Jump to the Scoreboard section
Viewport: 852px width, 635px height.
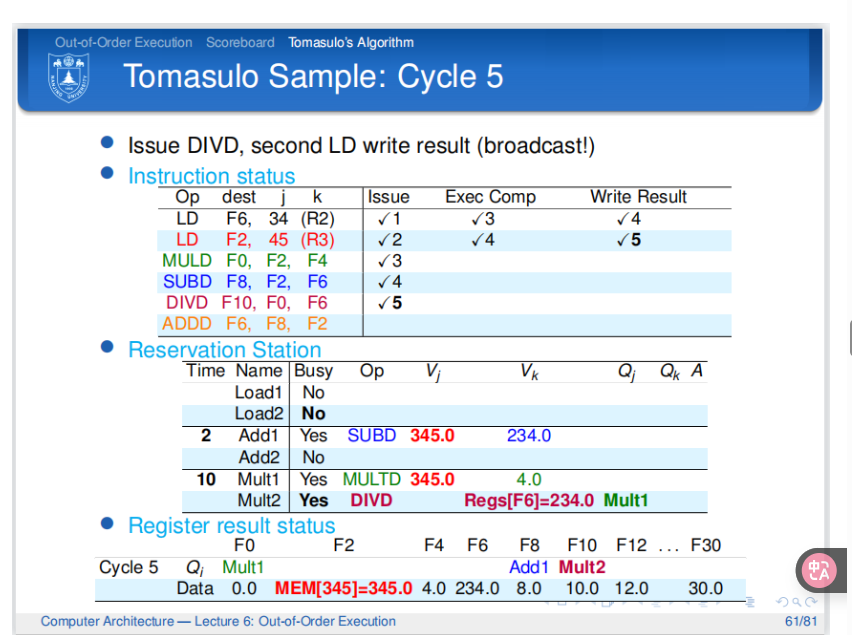coord(240,42)
